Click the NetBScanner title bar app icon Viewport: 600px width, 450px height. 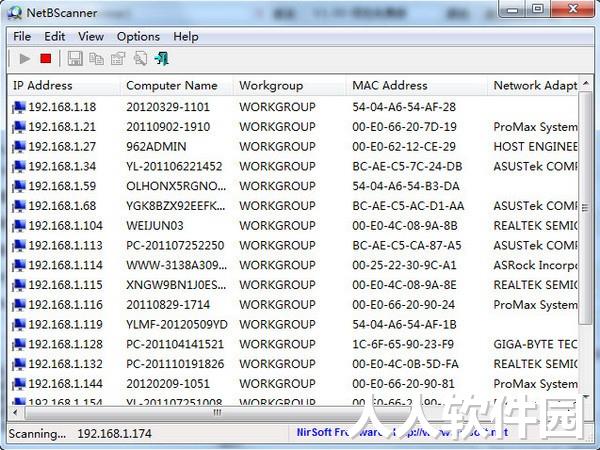[15, 13]
